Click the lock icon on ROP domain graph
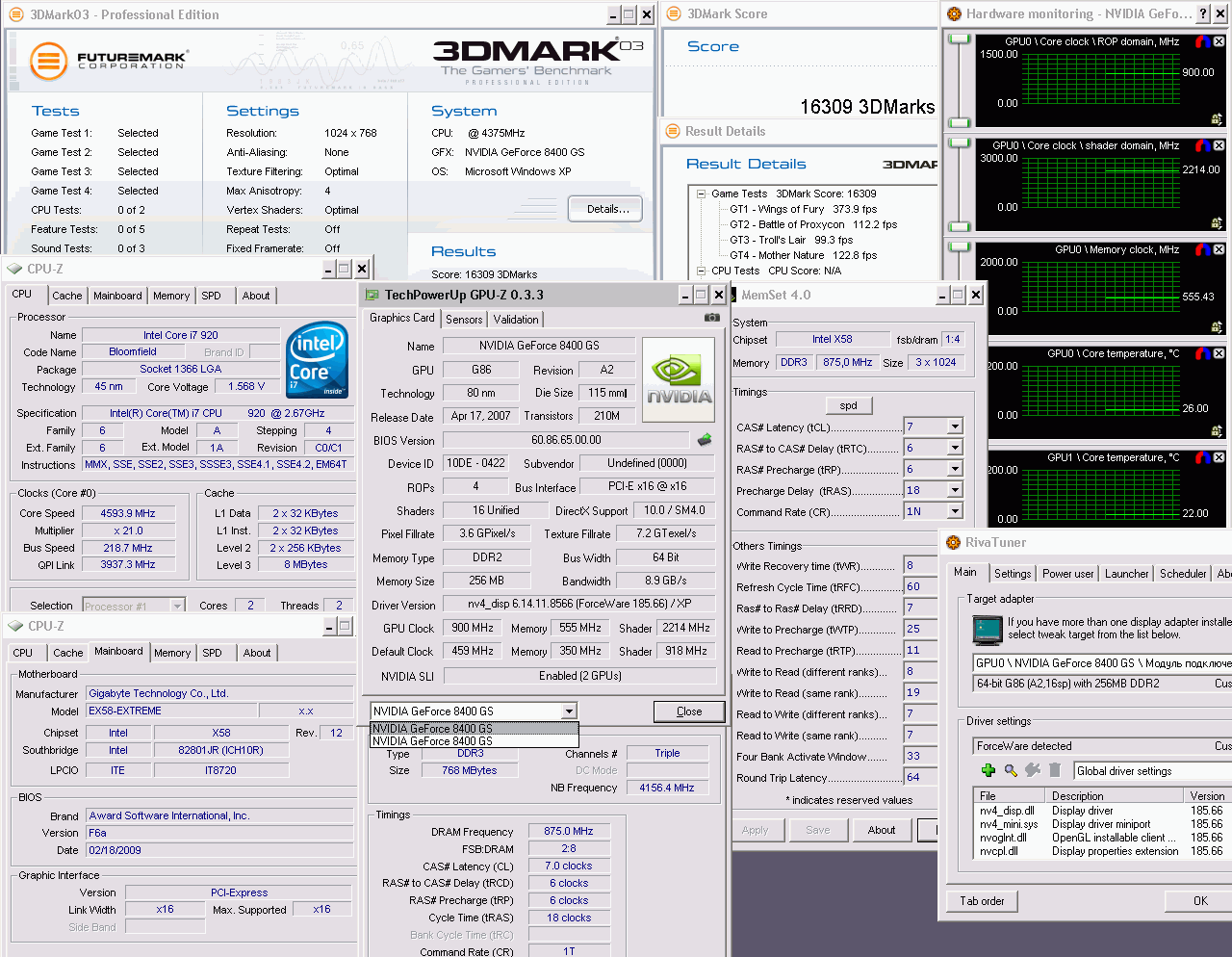 point(1218,119)
